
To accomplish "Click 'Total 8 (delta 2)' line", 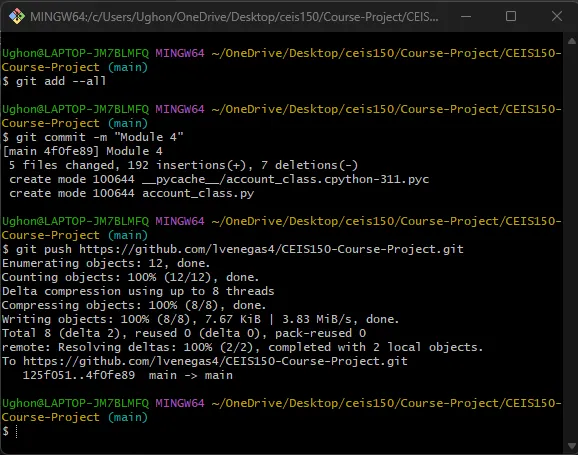I will click(184, 333).
